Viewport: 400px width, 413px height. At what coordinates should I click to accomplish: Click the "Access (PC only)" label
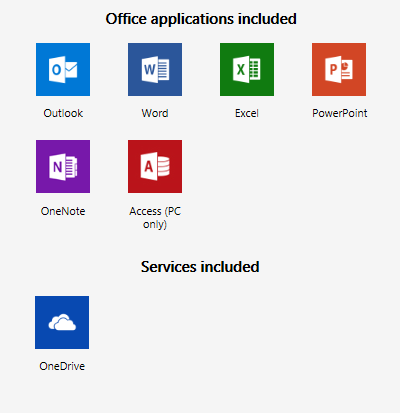pos(155,218)
